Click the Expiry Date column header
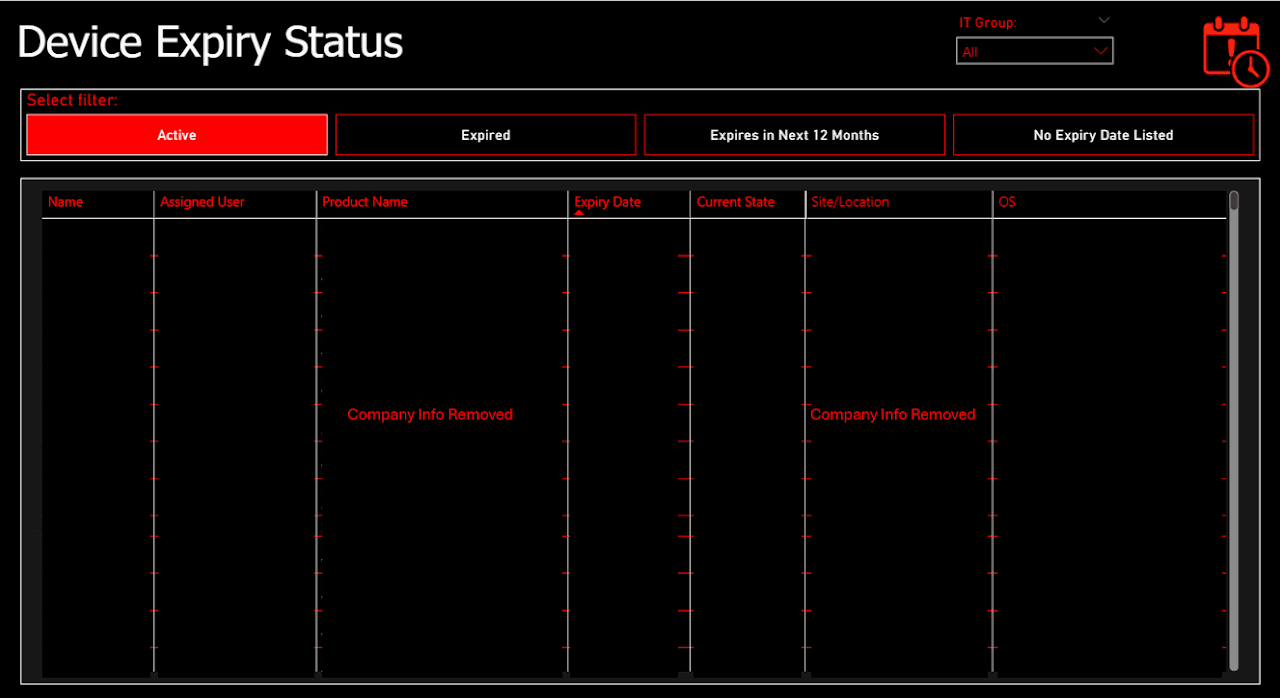1280x698 pixels. pyautogui.click(x=607, y=201)
